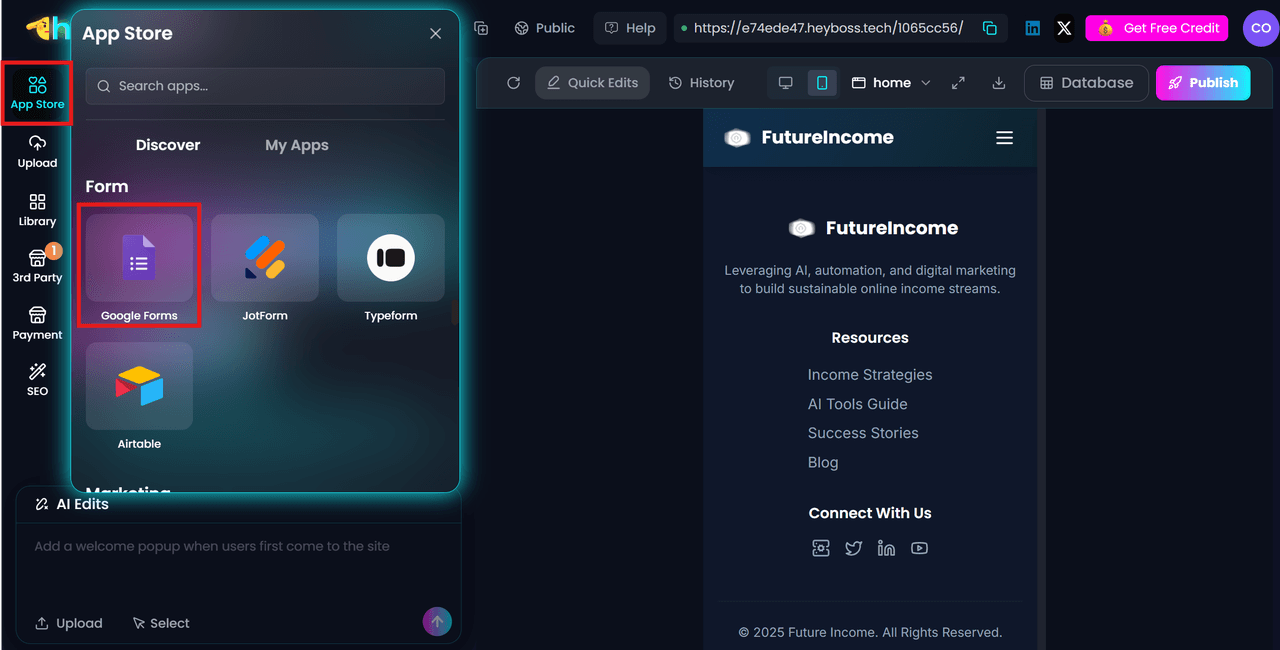Open the Success Stories link
Image resolution: width=1280 pixels, height=650 pixels.
863,433
